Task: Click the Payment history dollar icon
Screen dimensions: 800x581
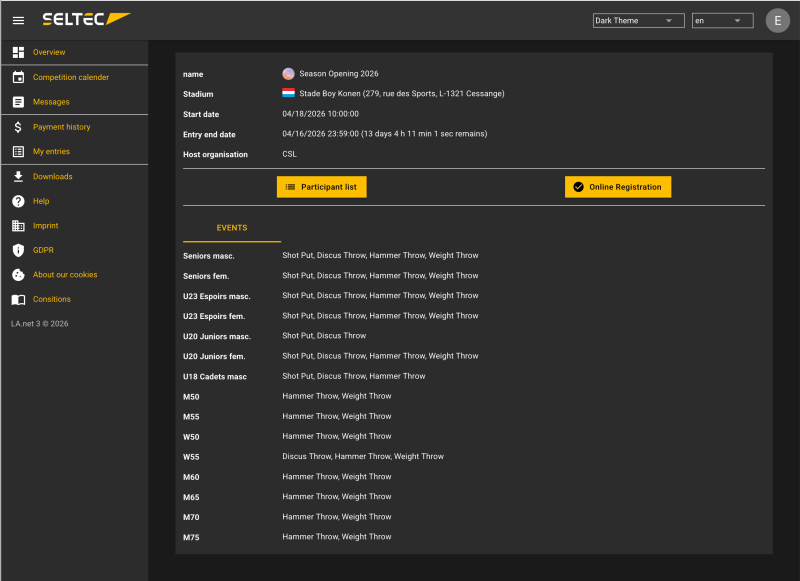Action: [x=18, y=127]
